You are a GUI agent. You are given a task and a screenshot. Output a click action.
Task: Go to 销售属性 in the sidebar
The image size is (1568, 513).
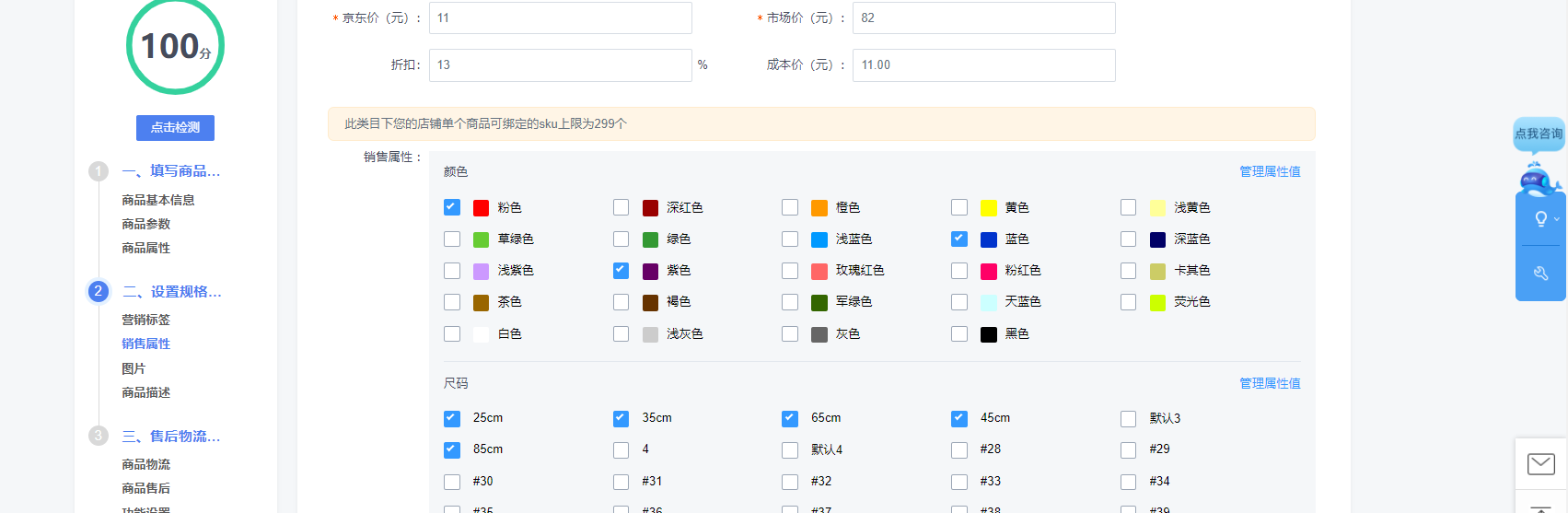tap(146, 344)
